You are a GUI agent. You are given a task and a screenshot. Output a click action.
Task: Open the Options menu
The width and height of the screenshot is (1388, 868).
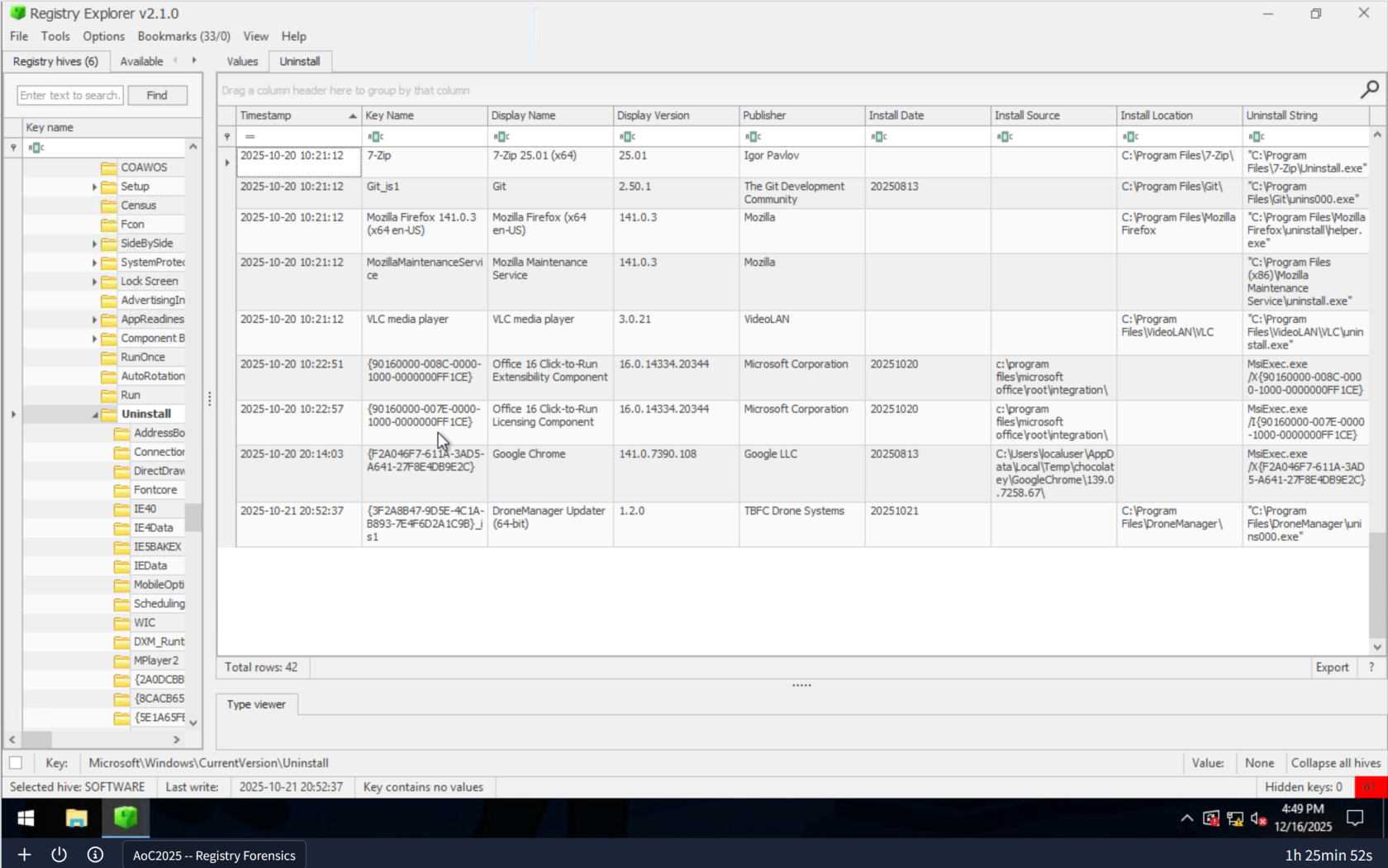tap(103, 36)
